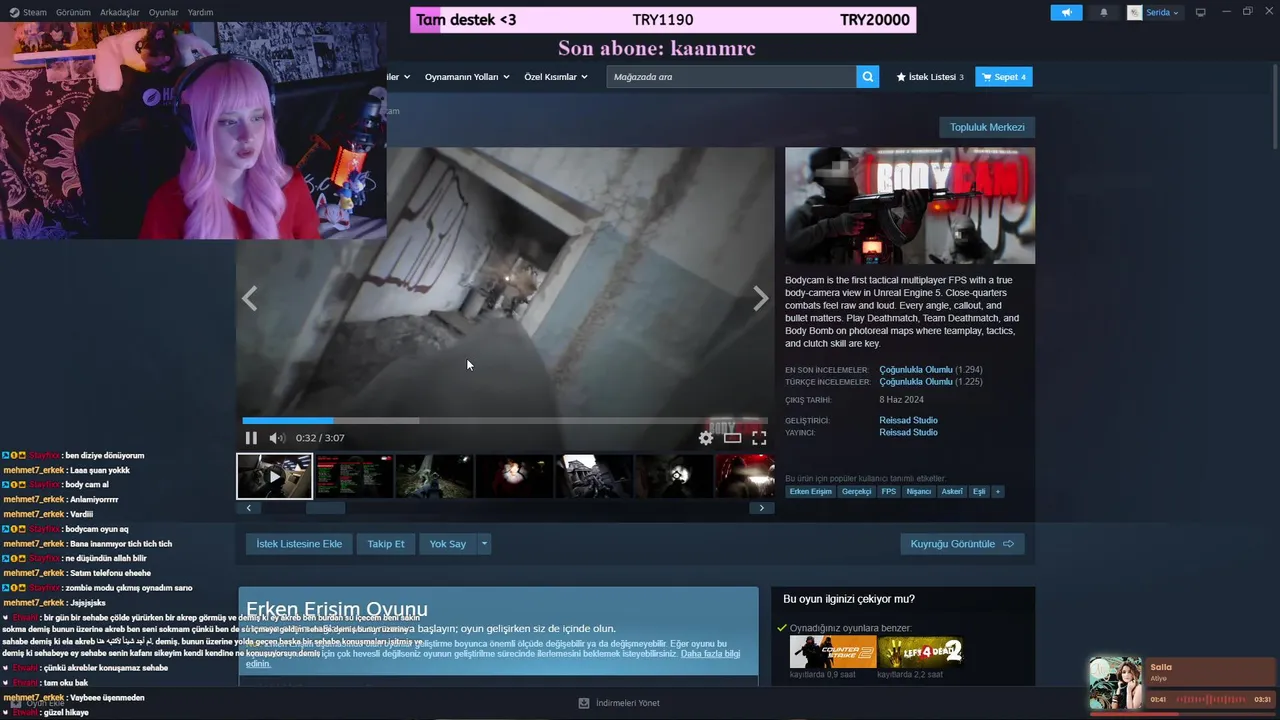The height and width of the screenshot is (720, 1280).
Task: Open publisher Reissad Studio link
Action: [908, 432]
